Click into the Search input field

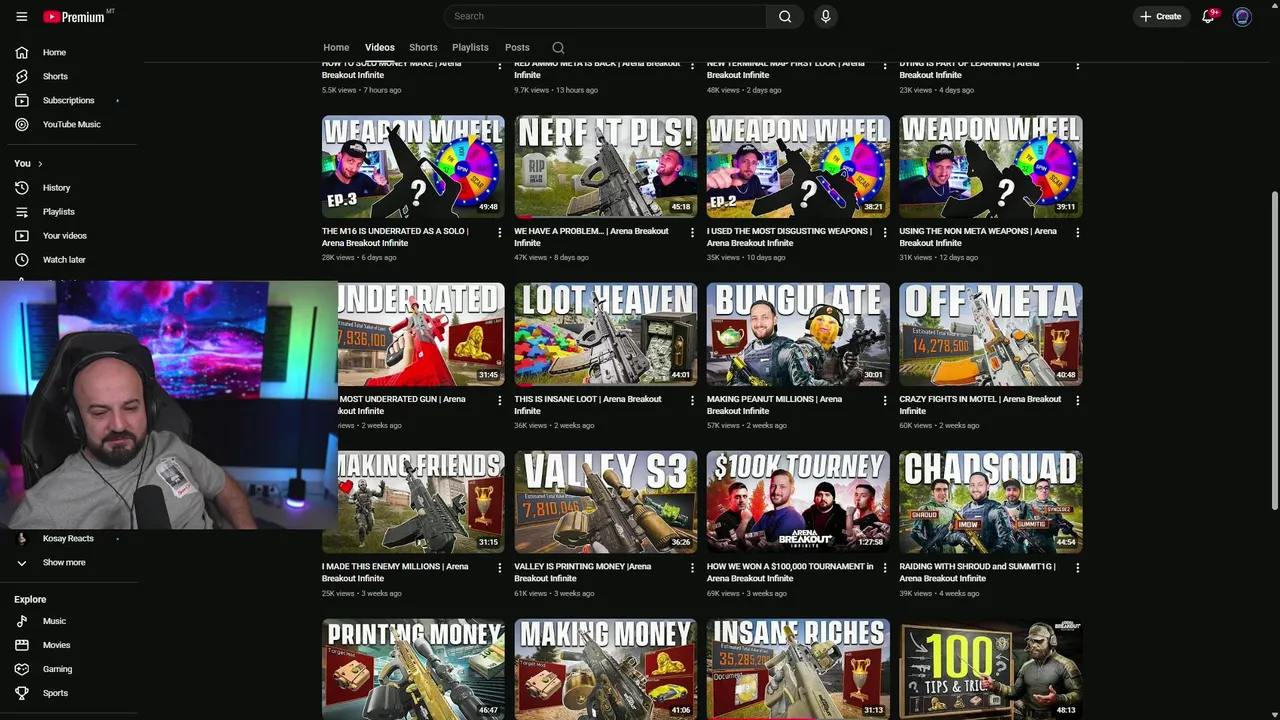tap(605, 16)
